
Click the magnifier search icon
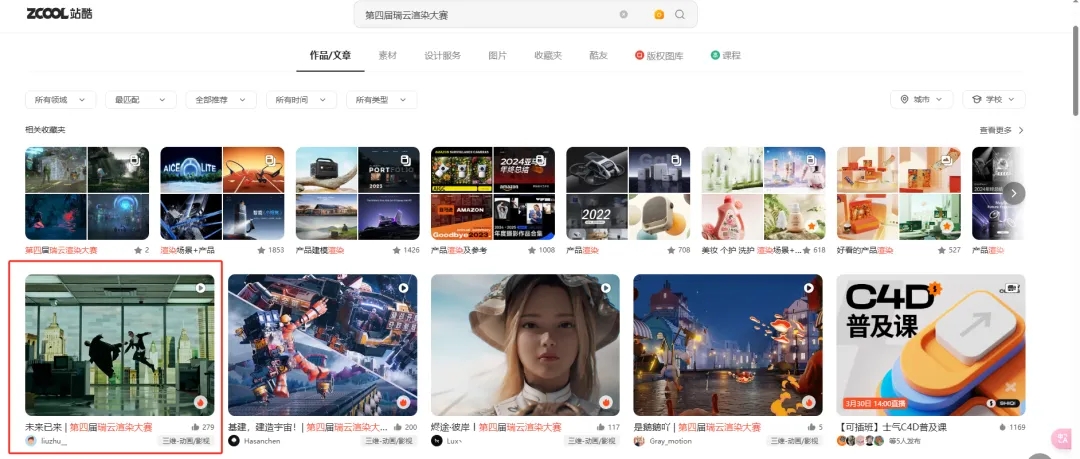pos(680,15)
